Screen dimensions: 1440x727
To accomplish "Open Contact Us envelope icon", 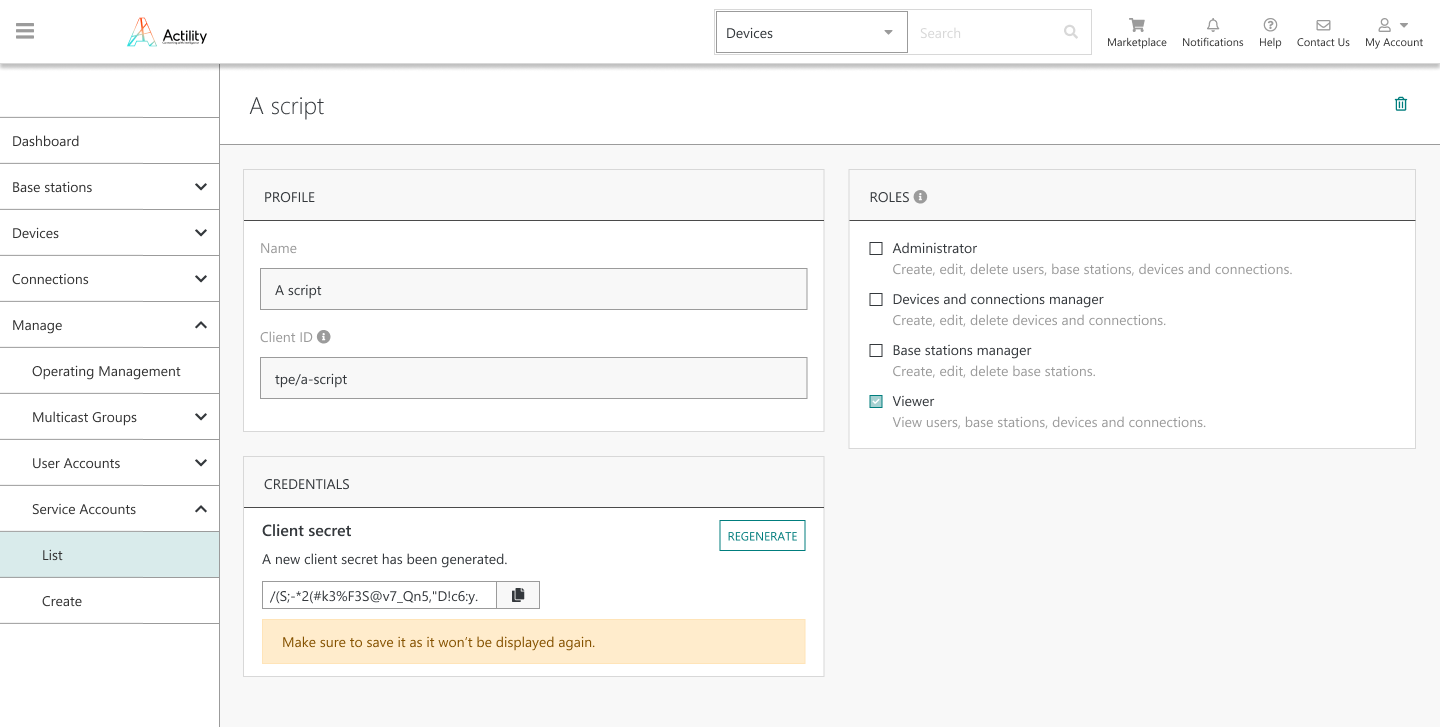I will pos(1322,25).
